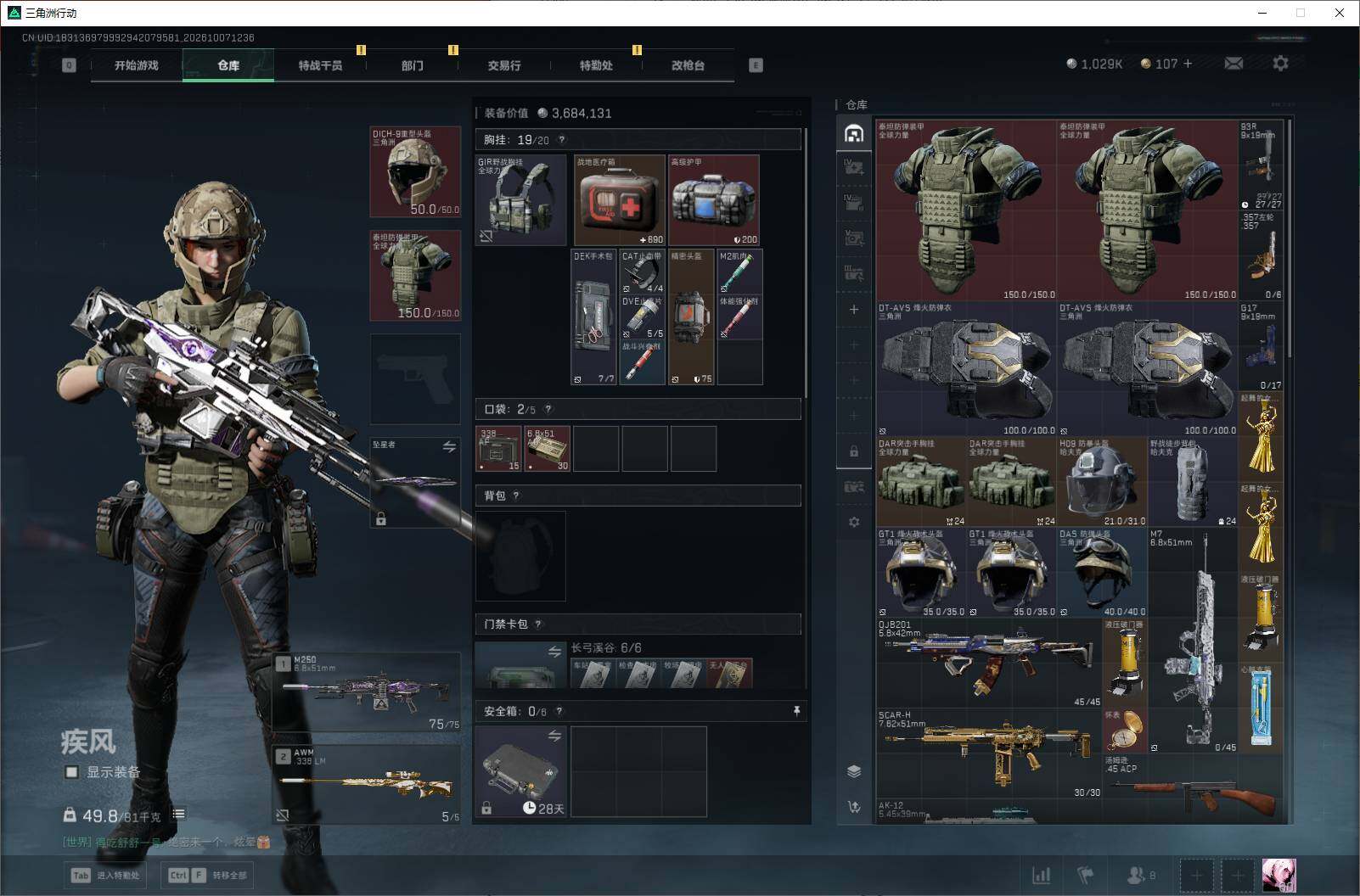Switch to the 开始游戏 tab
This screenshot has width=1360, height=896.
[137, 65]
